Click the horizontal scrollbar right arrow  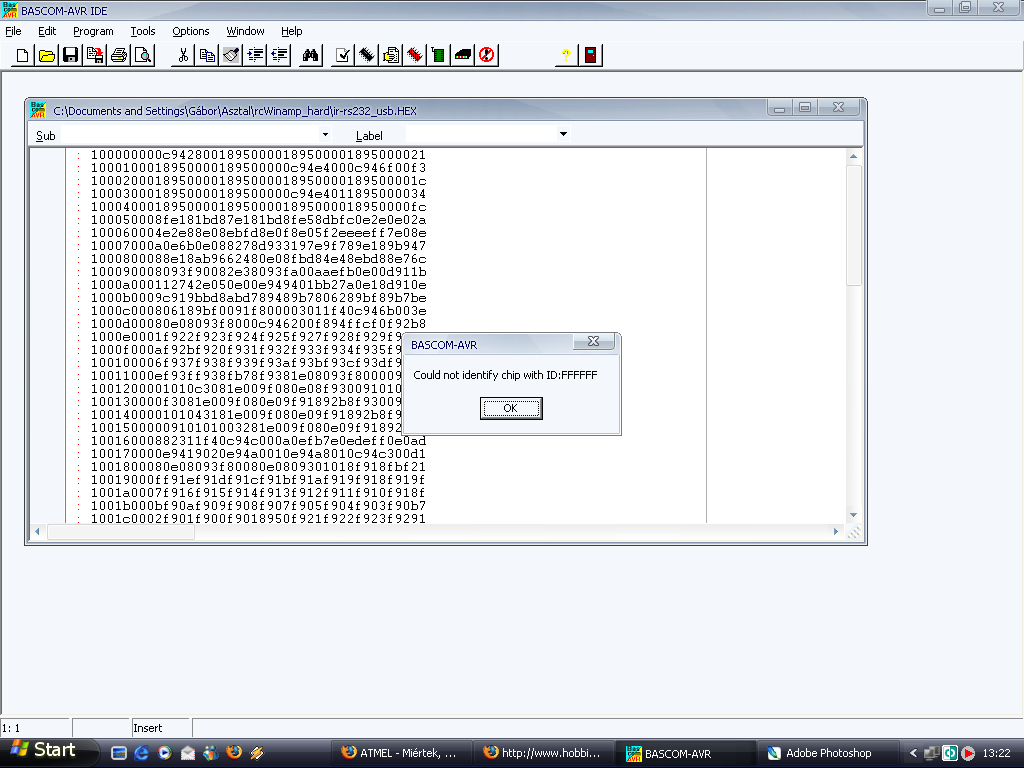(x=835, y=532)
